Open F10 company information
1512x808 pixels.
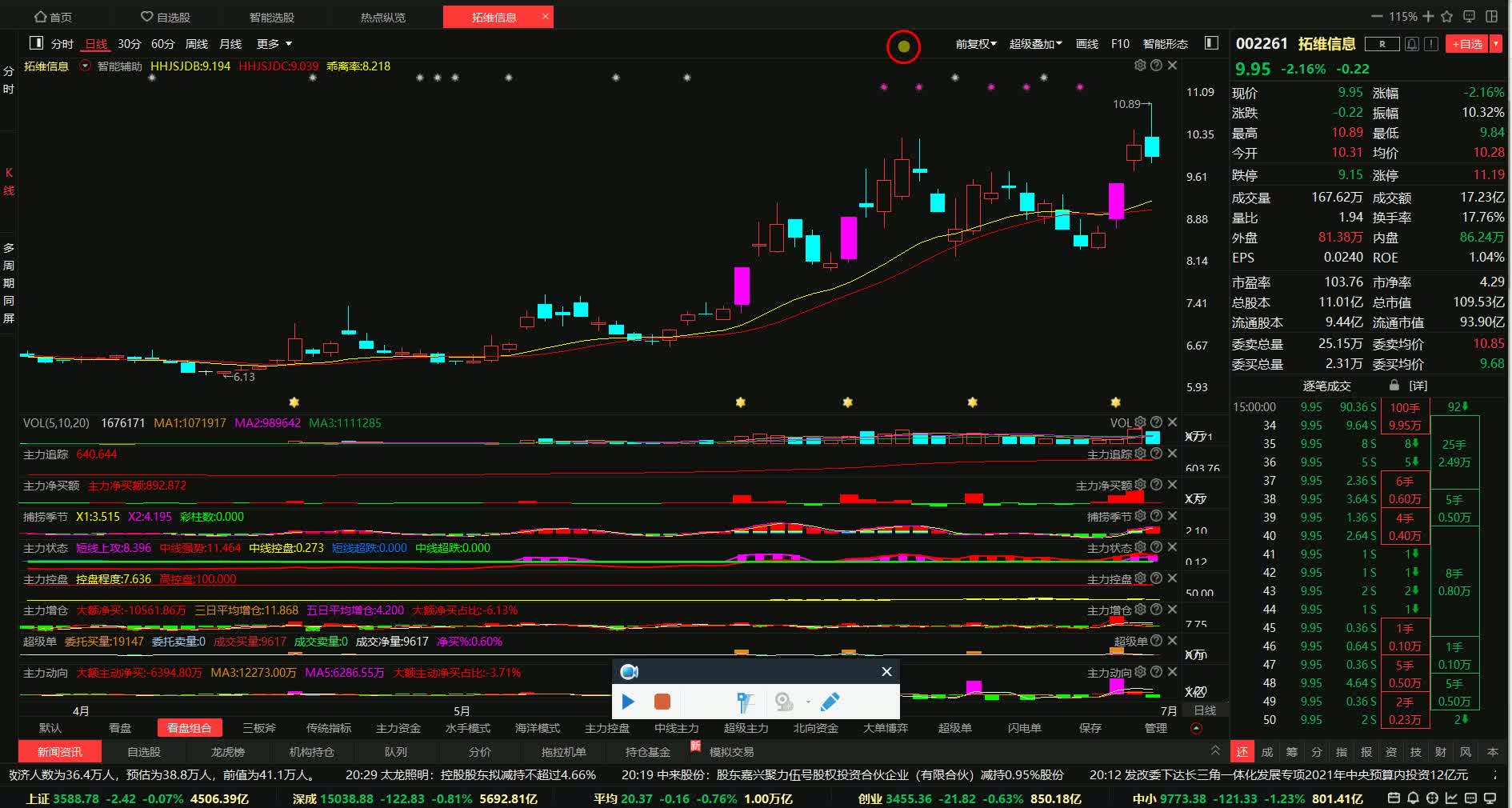click(x=1120, y=44)
